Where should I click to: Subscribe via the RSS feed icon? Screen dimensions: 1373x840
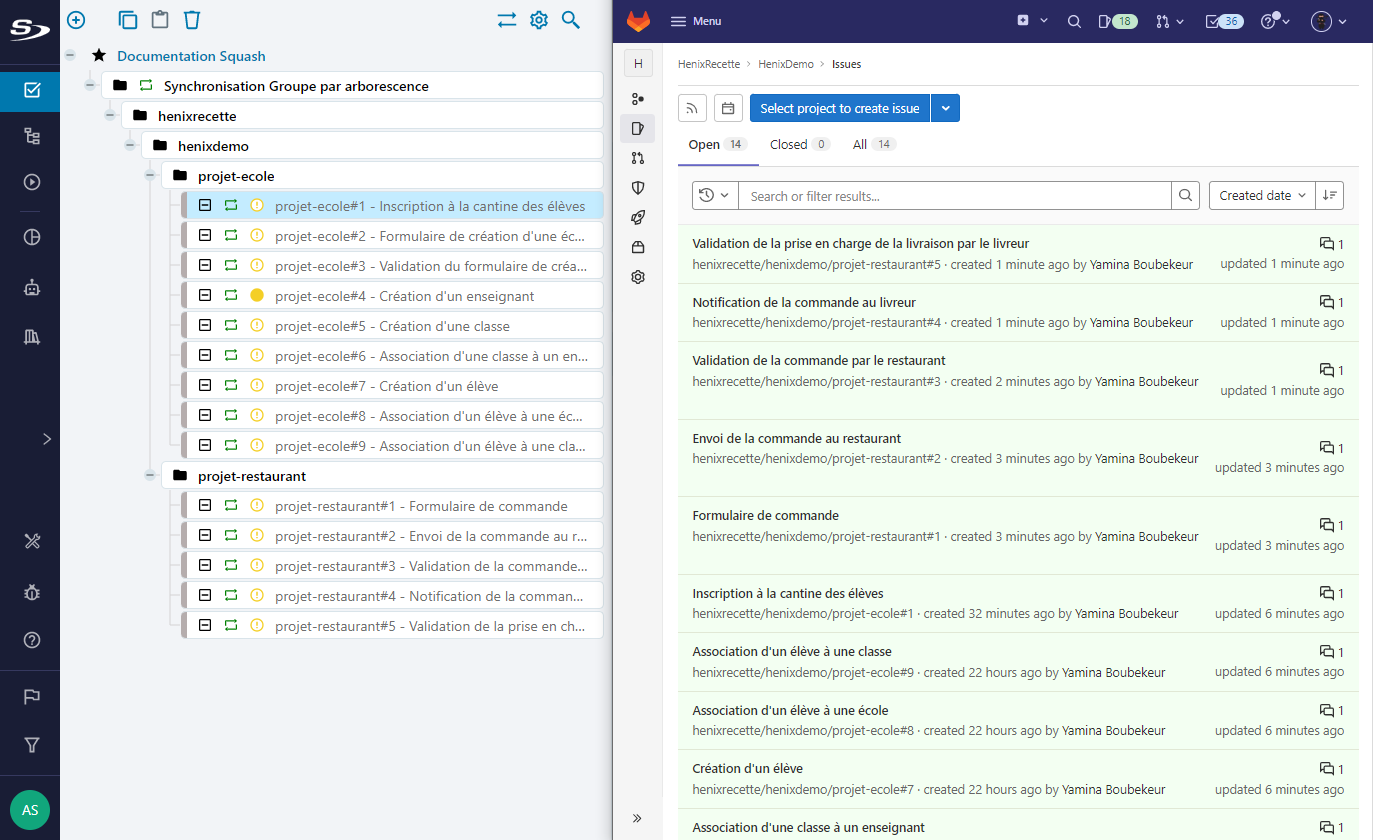(692, 107)
